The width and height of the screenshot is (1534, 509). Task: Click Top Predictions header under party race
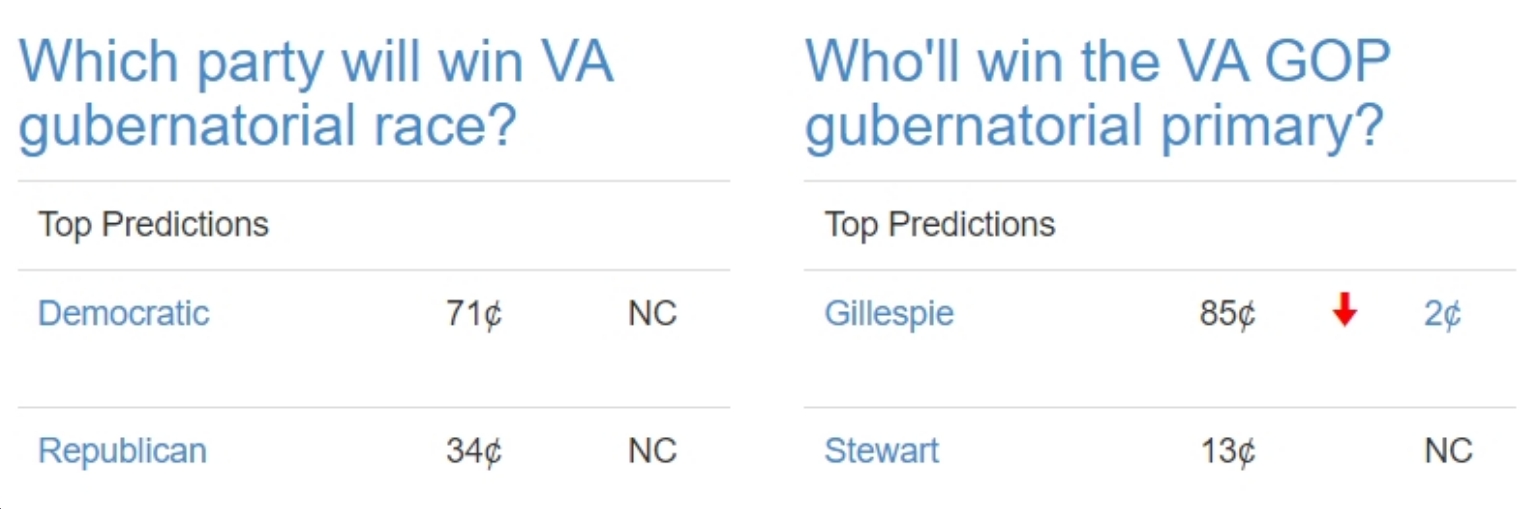(x=153, y=225)
